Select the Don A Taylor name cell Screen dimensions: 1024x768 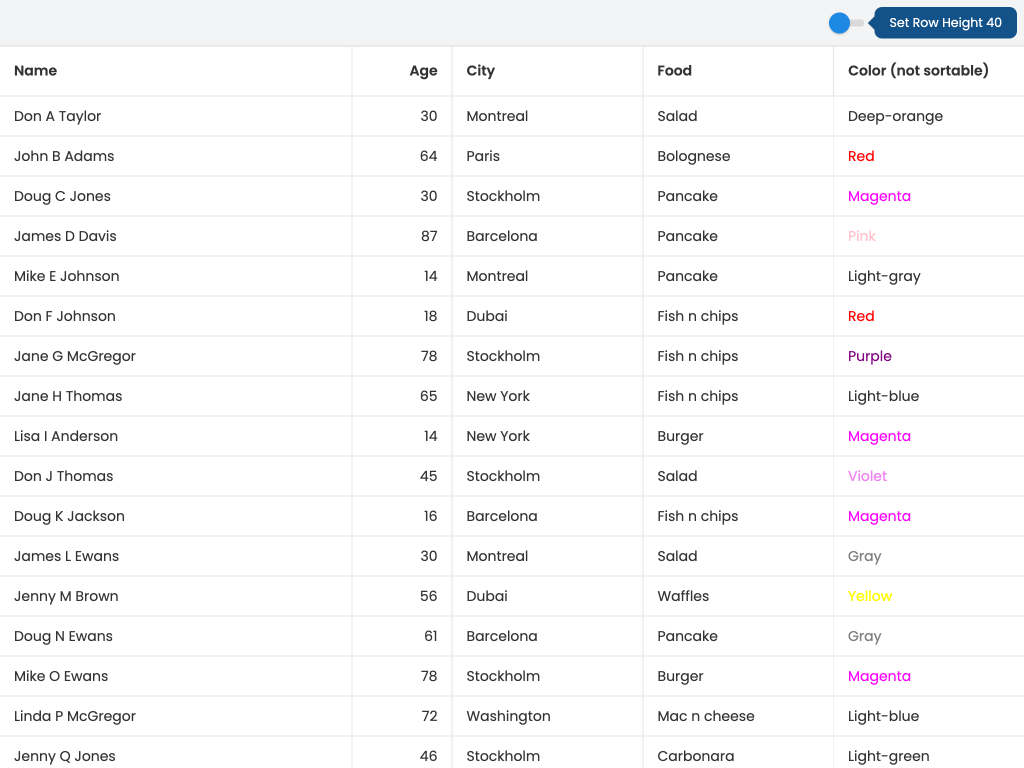58,116
